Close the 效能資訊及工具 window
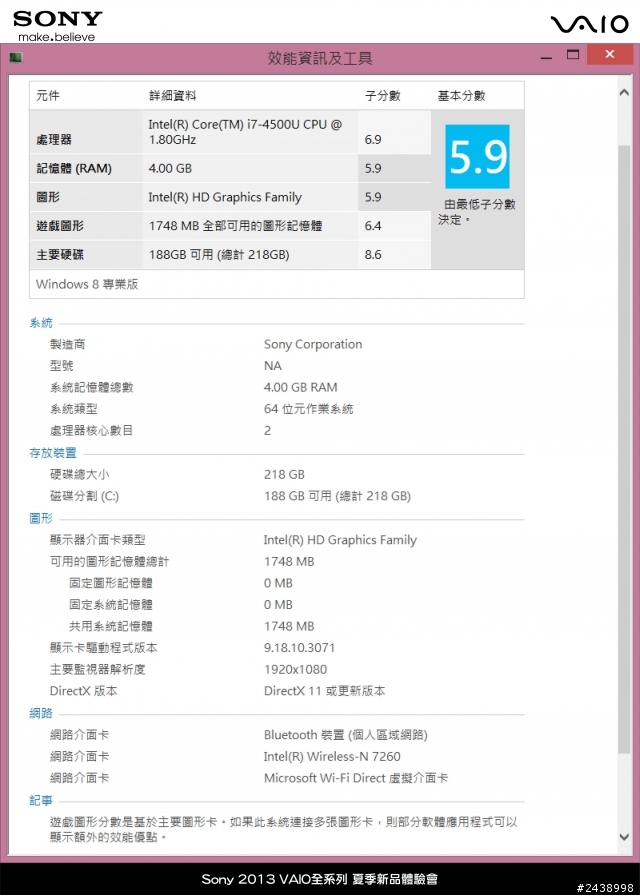Screen dimensions: 640x896 point(610,55)
